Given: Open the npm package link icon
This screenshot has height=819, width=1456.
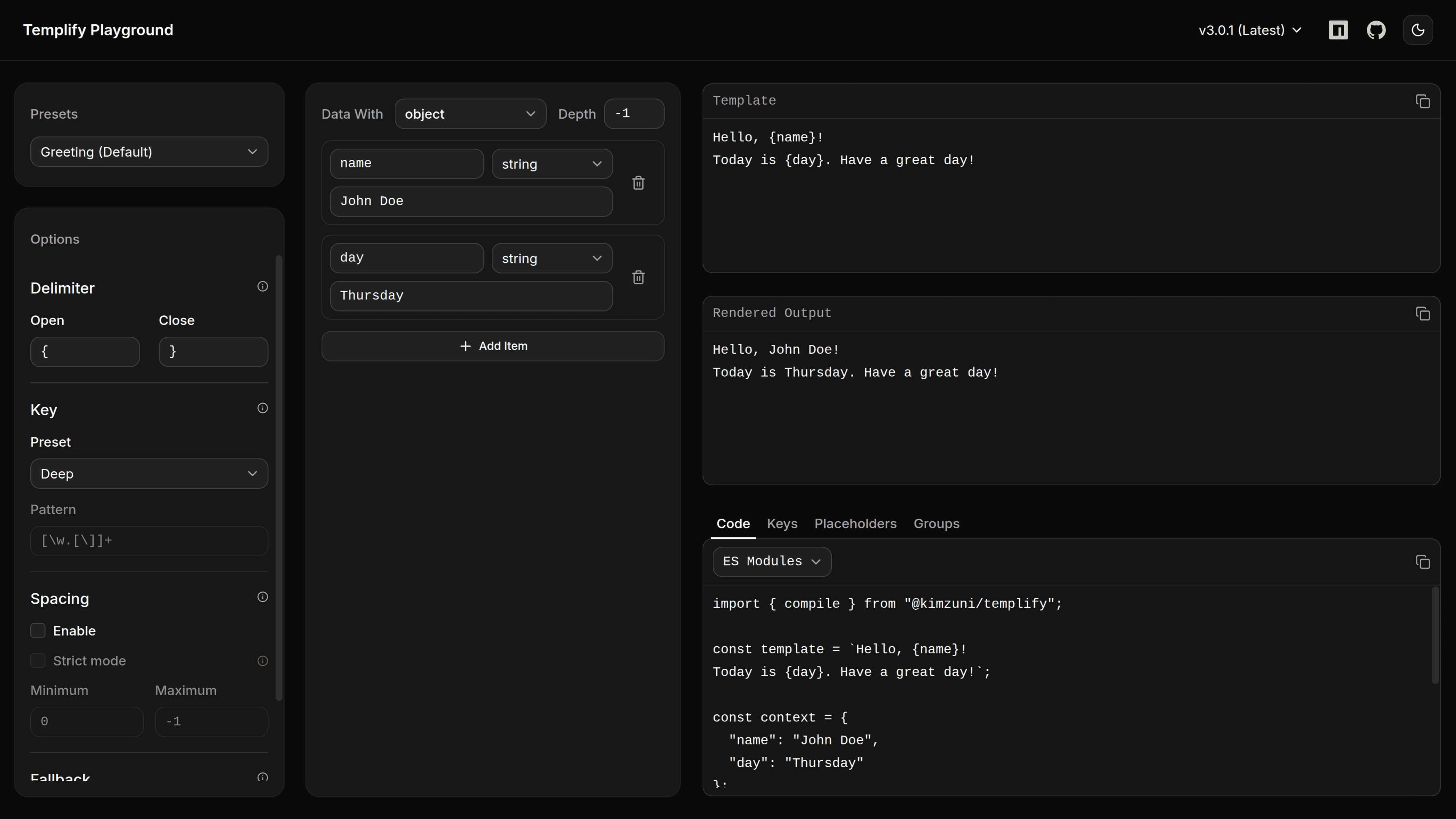Looking at the screenshot, I should [1338, 30].
